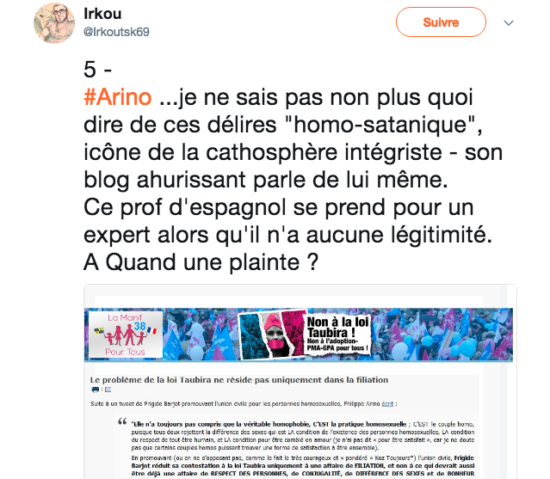The height and width of the screenshot is (479, 550).
Task: Open the attached blog screenshot image
Action: 300,382
